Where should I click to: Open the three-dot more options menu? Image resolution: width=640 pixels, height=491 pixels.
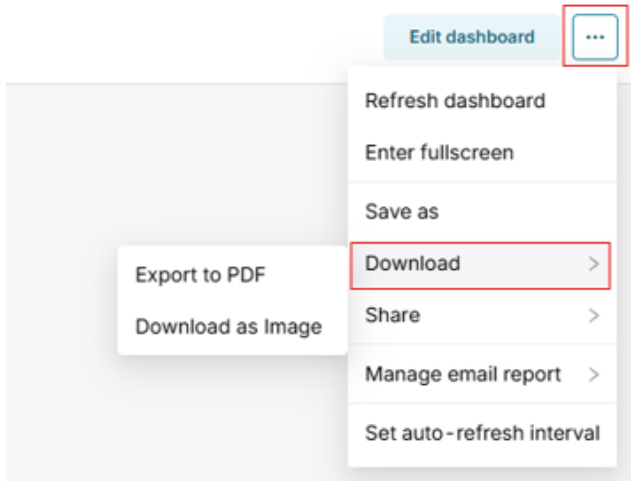(x=595, y=37)
